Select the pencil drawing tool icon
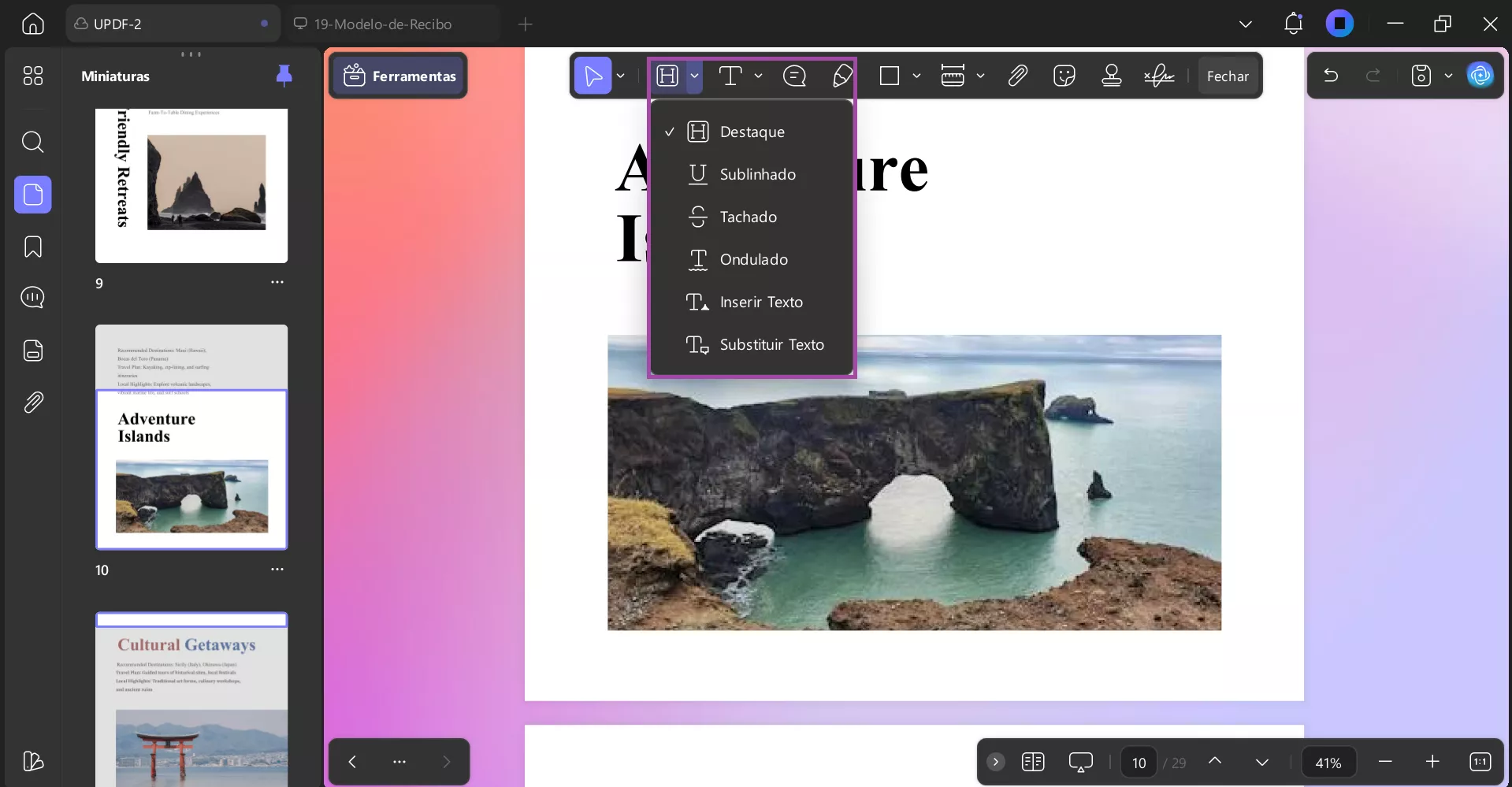The image size is (1512, 787). pos(842,76)
